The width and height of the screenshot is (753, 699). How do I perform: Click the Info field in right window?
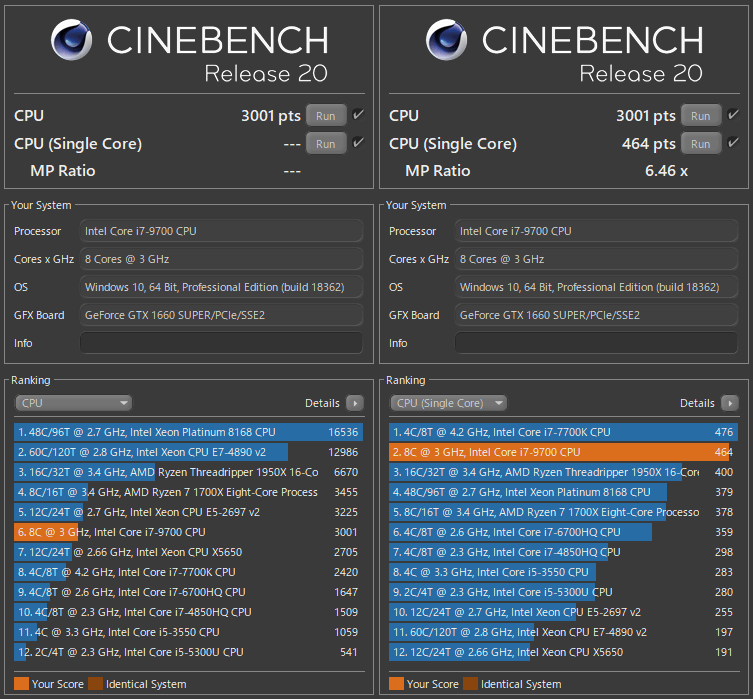596,343
